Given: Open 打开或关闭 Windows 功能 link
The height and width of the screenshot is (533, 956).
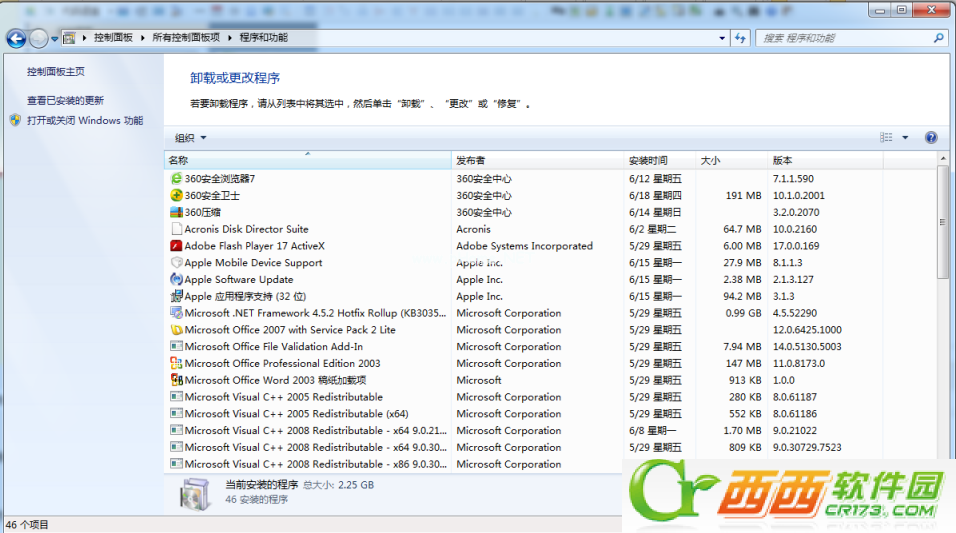Looking at the screenshot, I should pos(85,120).
